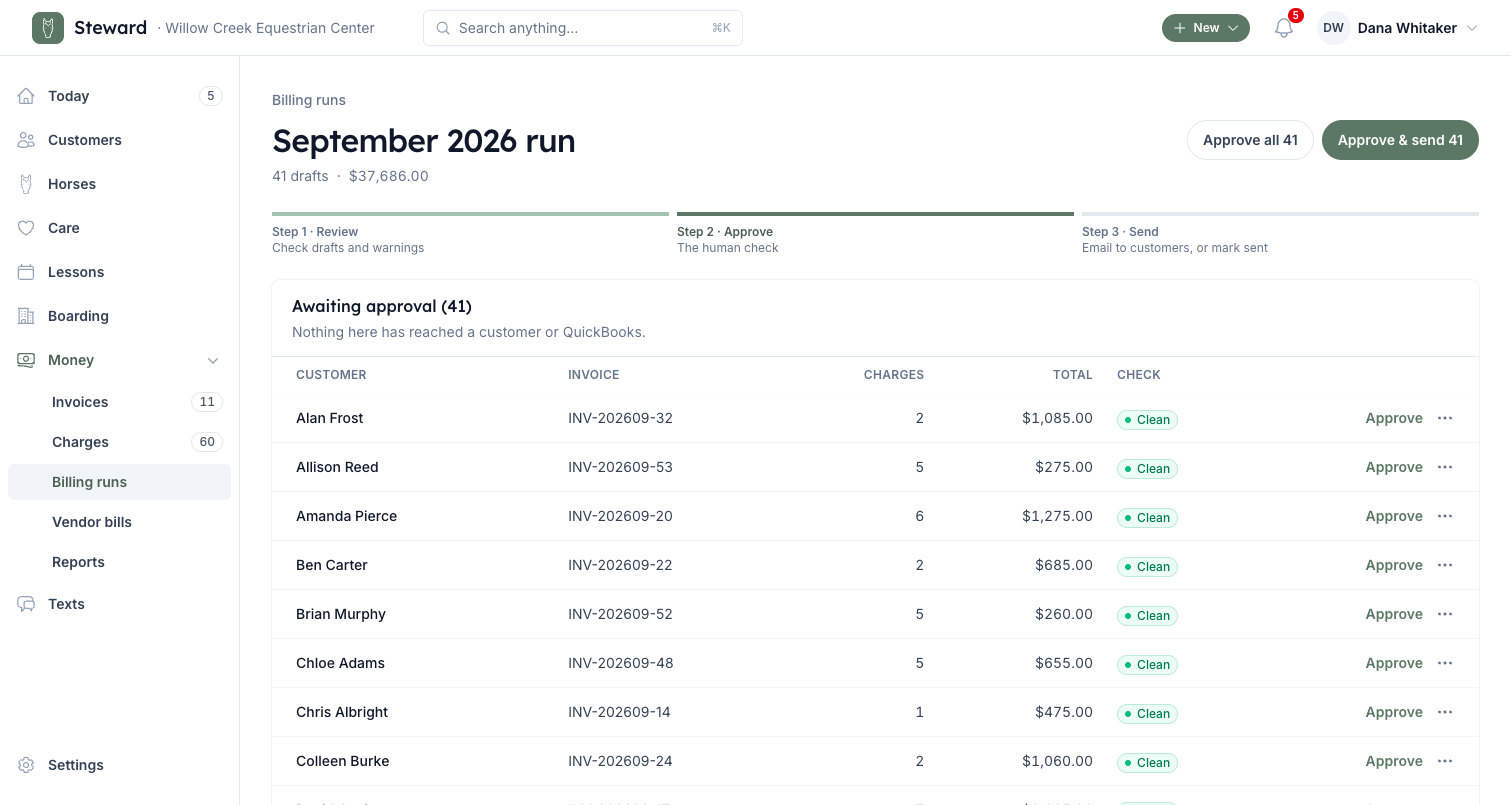Approve Chris Albright's invoice
1511x805 pixels.
1394,712
